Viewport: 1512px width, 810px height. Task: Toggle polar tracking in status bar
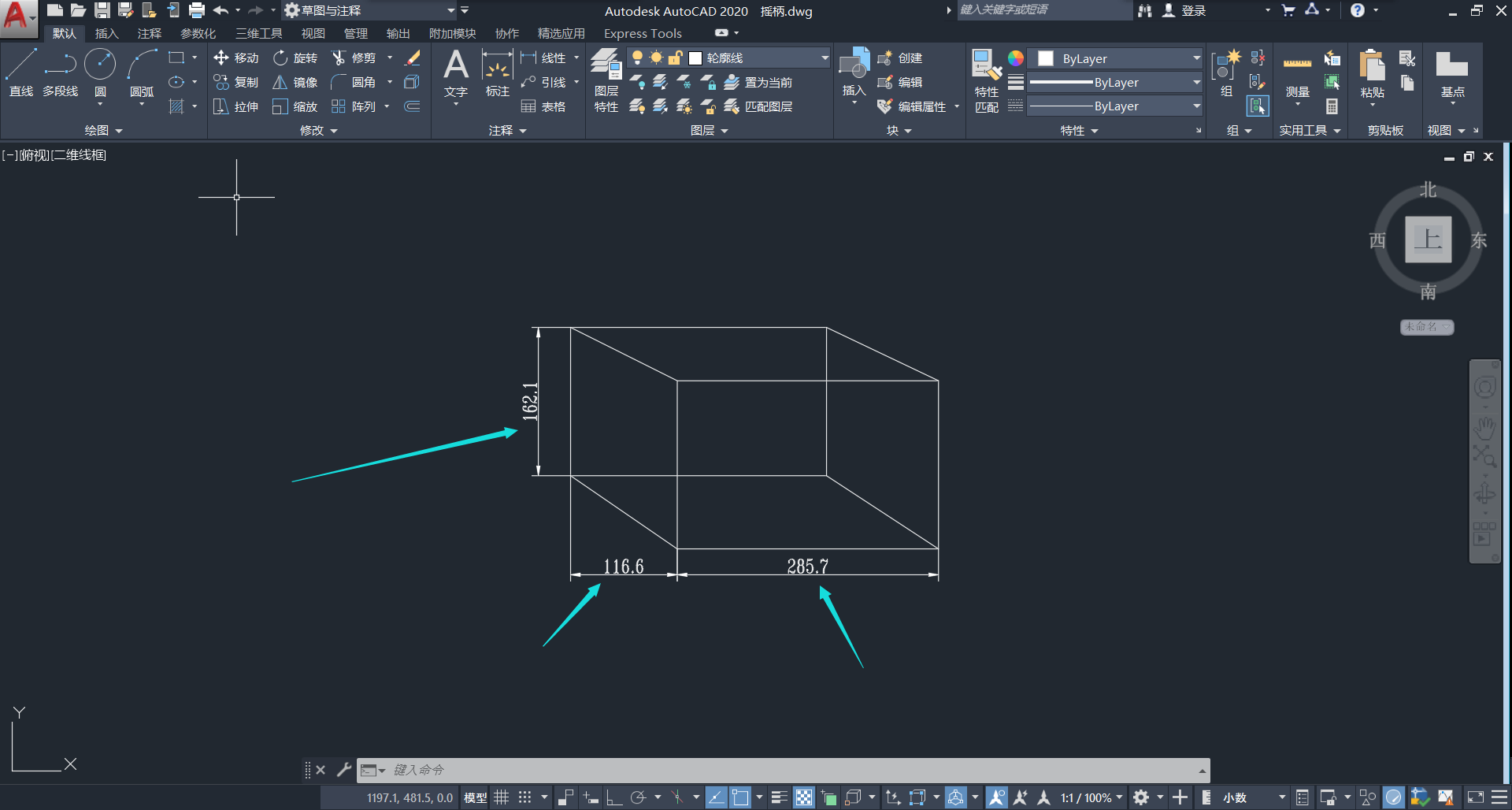pos(639,797)
